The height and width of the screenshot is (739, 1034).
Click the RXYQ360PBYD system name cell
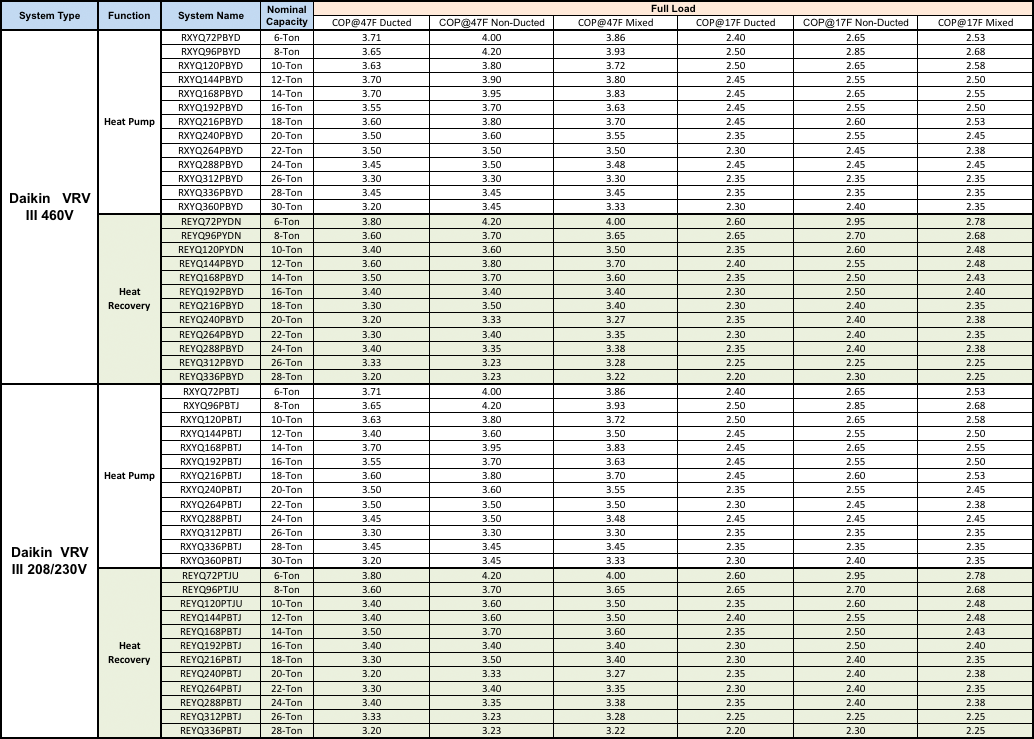(210, 207)
